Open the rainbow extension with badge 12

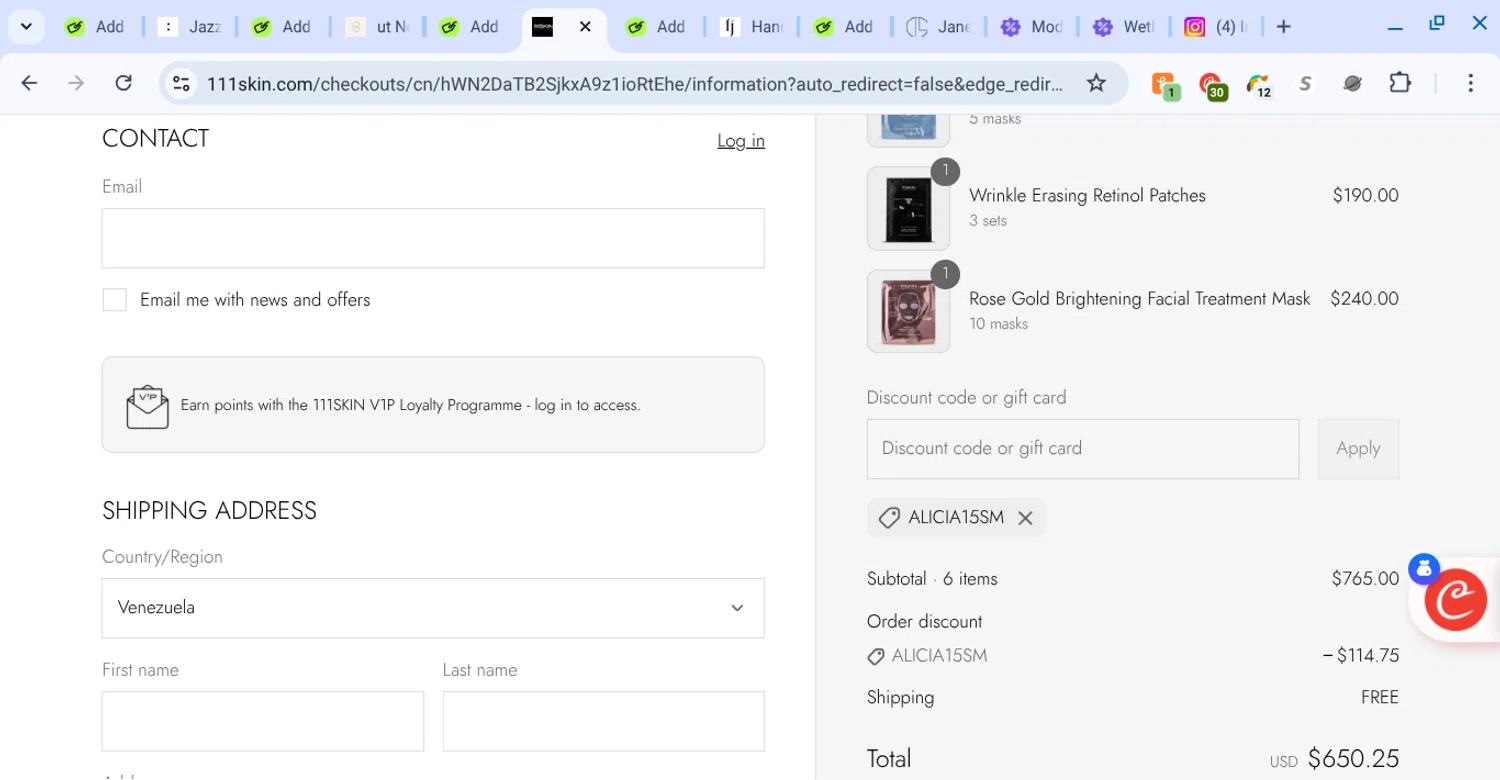click(x=1259, y=85)
